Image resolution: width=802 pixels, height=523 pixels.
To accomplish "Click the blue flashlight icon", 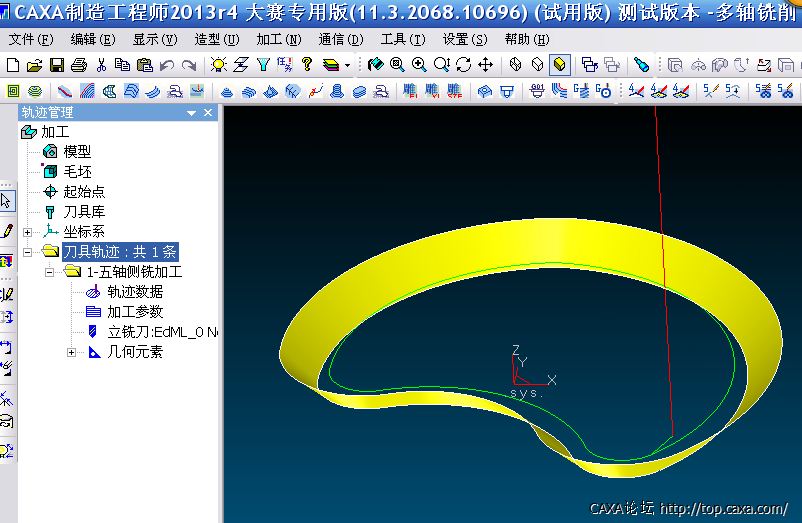I will click(x=641, y=64).
